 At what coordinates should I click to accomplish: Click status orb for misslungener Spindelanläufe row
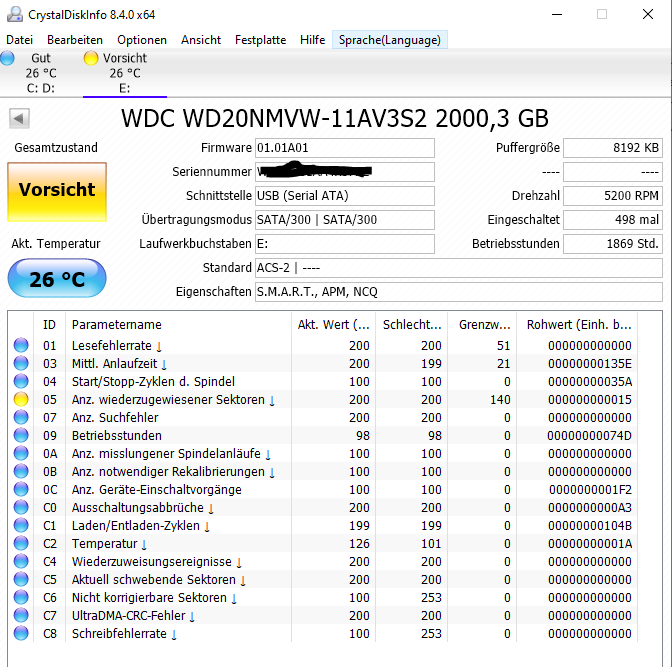[x=21, y=453]
